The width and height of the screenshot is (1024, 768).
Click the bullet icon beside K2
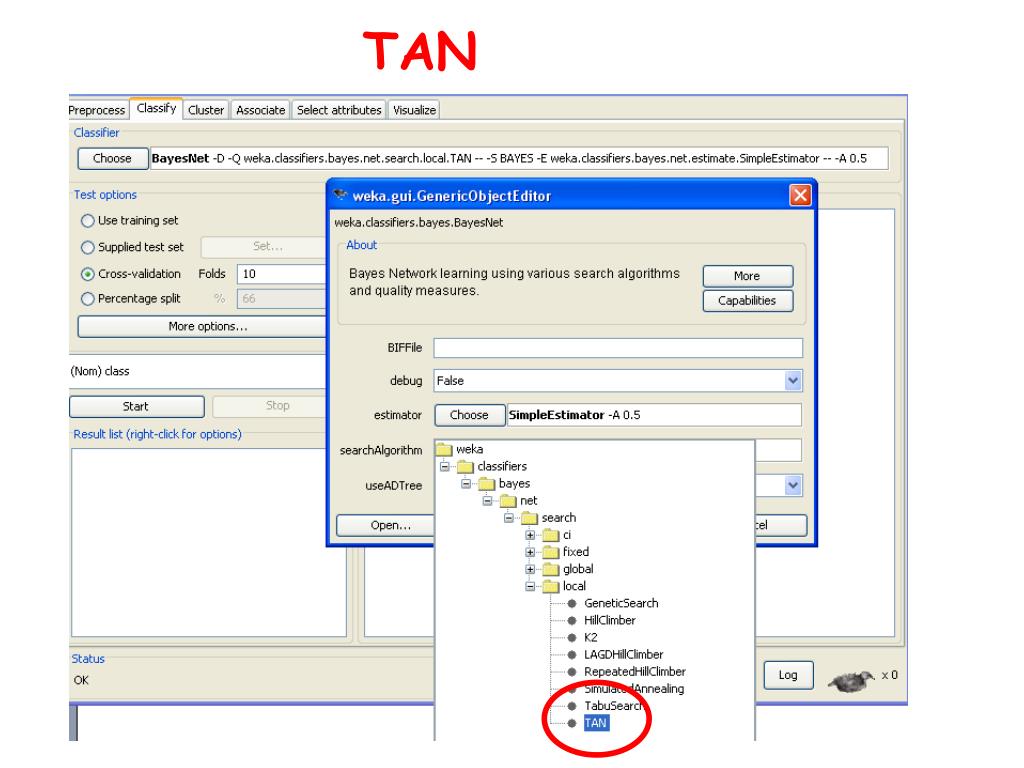[x=572, y=637]
